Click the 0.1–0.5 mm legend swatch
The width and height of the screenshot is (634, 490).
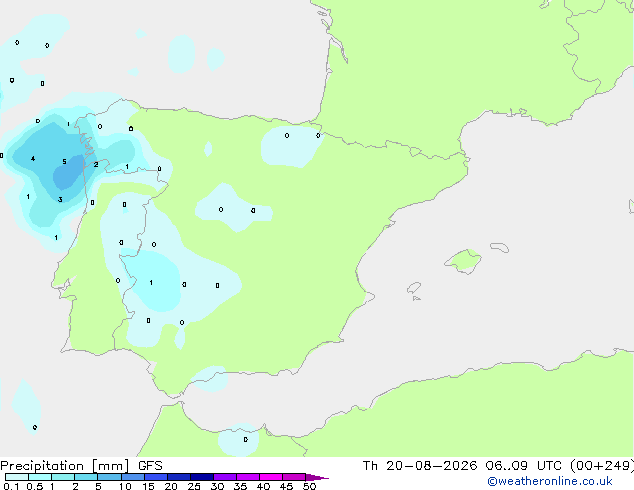(17, 477)
